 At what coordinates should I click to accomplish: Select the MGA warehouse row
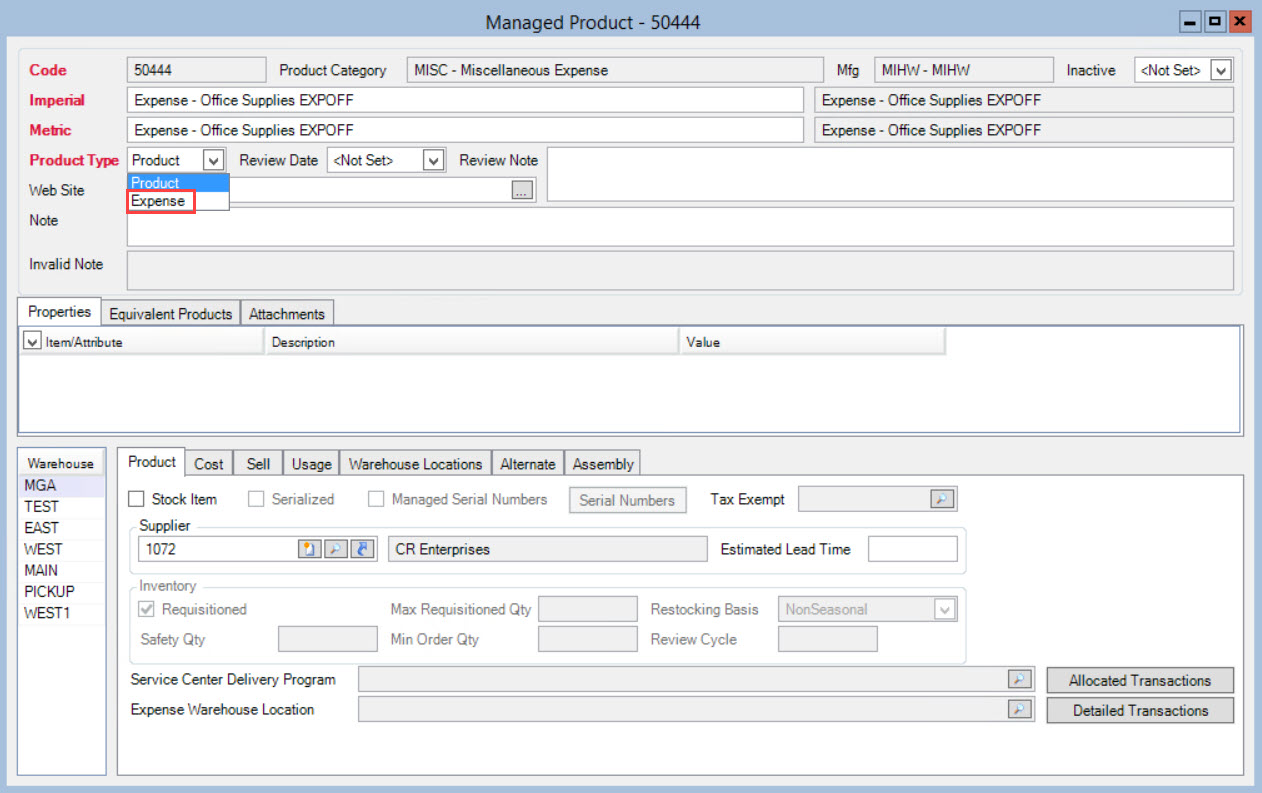pos(61,485)
